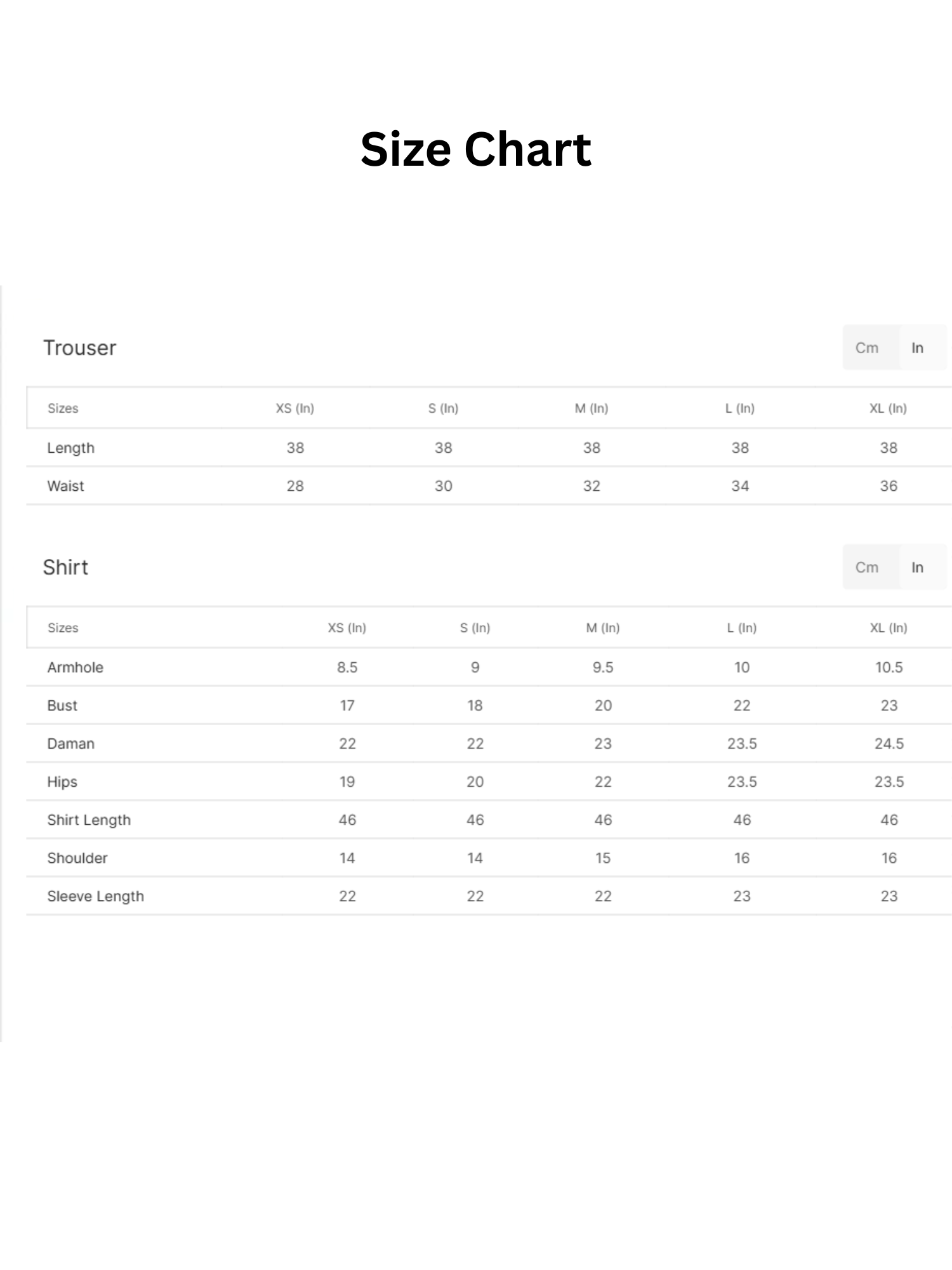
Task: Click the Armhole row label
Action: [76, 667]
